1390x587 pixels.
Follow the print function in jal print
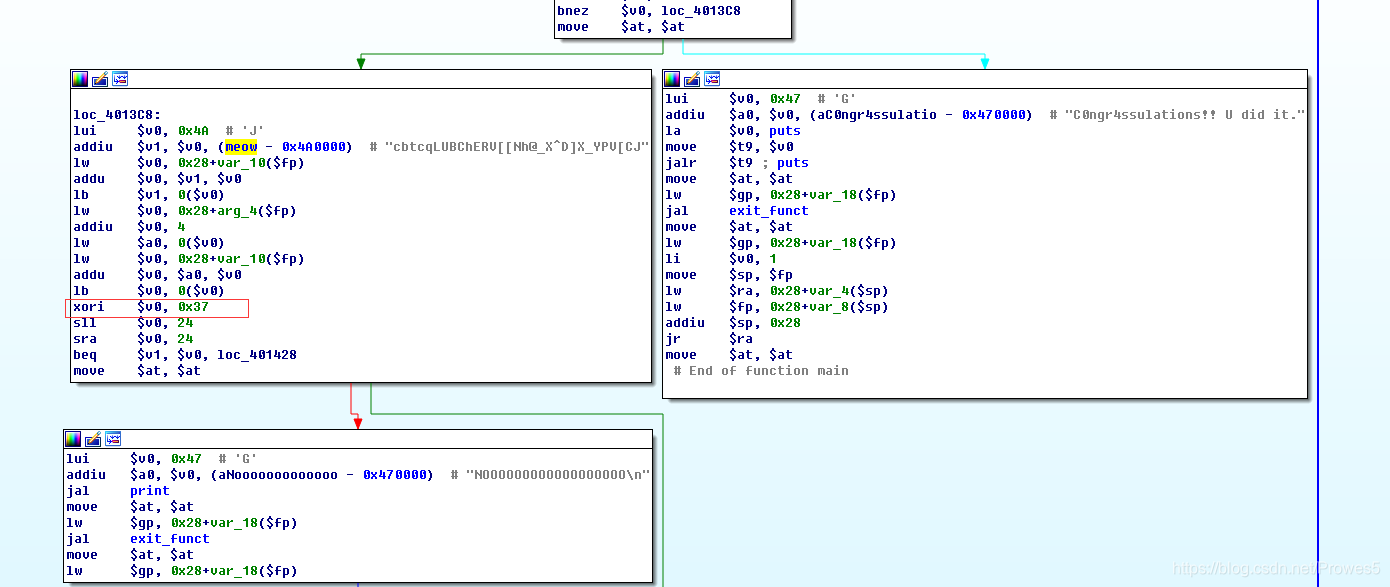coord(150,491)
